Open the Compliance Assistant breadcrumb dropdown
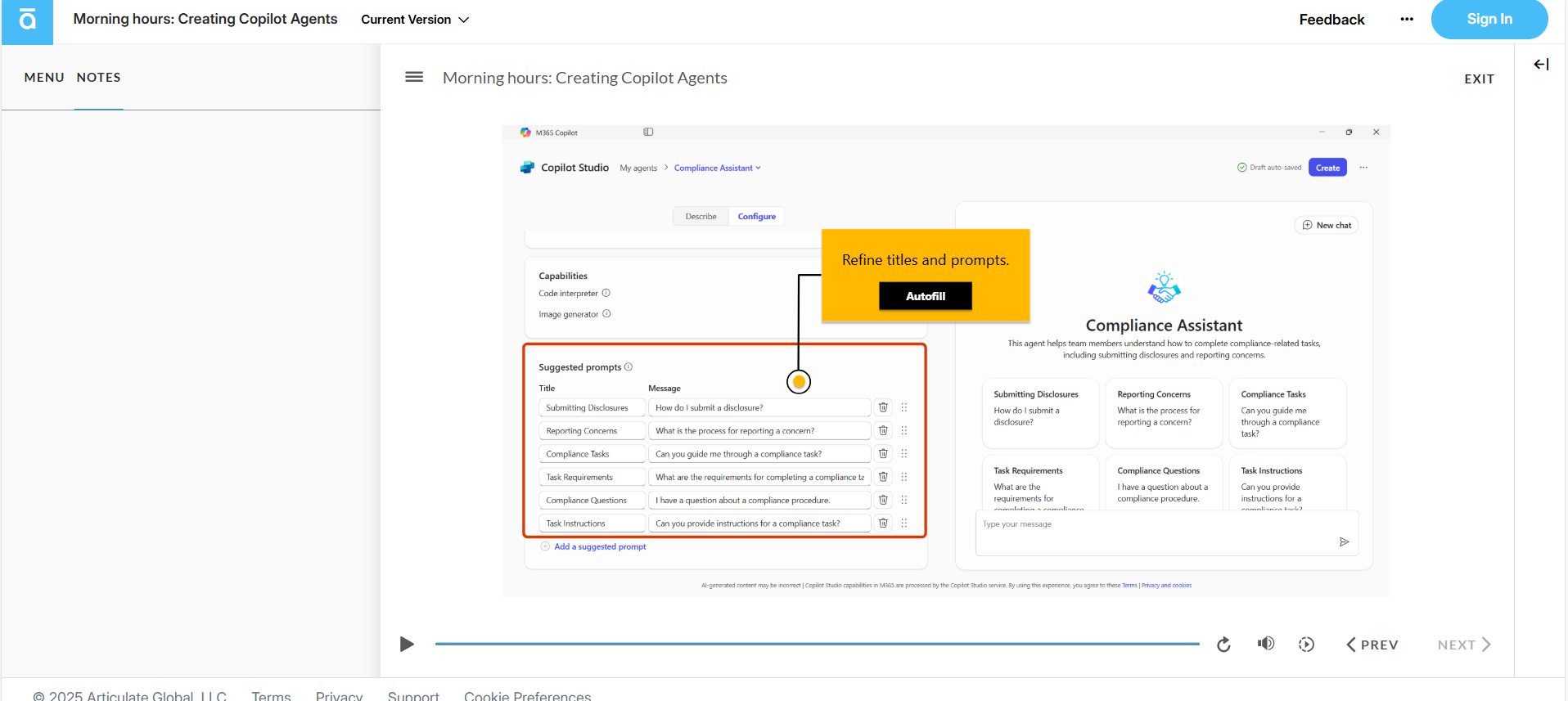The width and height of the screenshot is (1568, 701). point(718,168)
